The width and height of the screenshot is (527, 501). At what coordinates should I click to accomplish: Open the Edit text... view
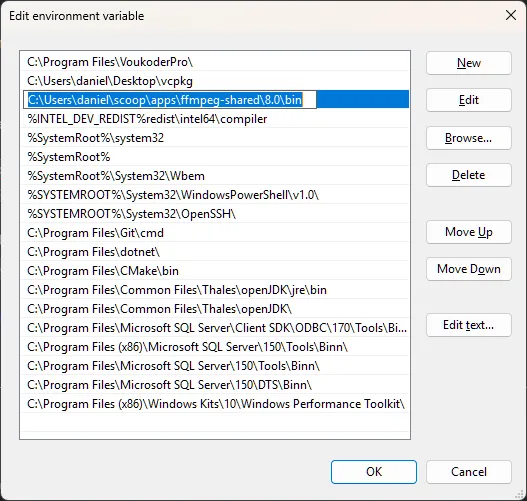tap(469, 325)
